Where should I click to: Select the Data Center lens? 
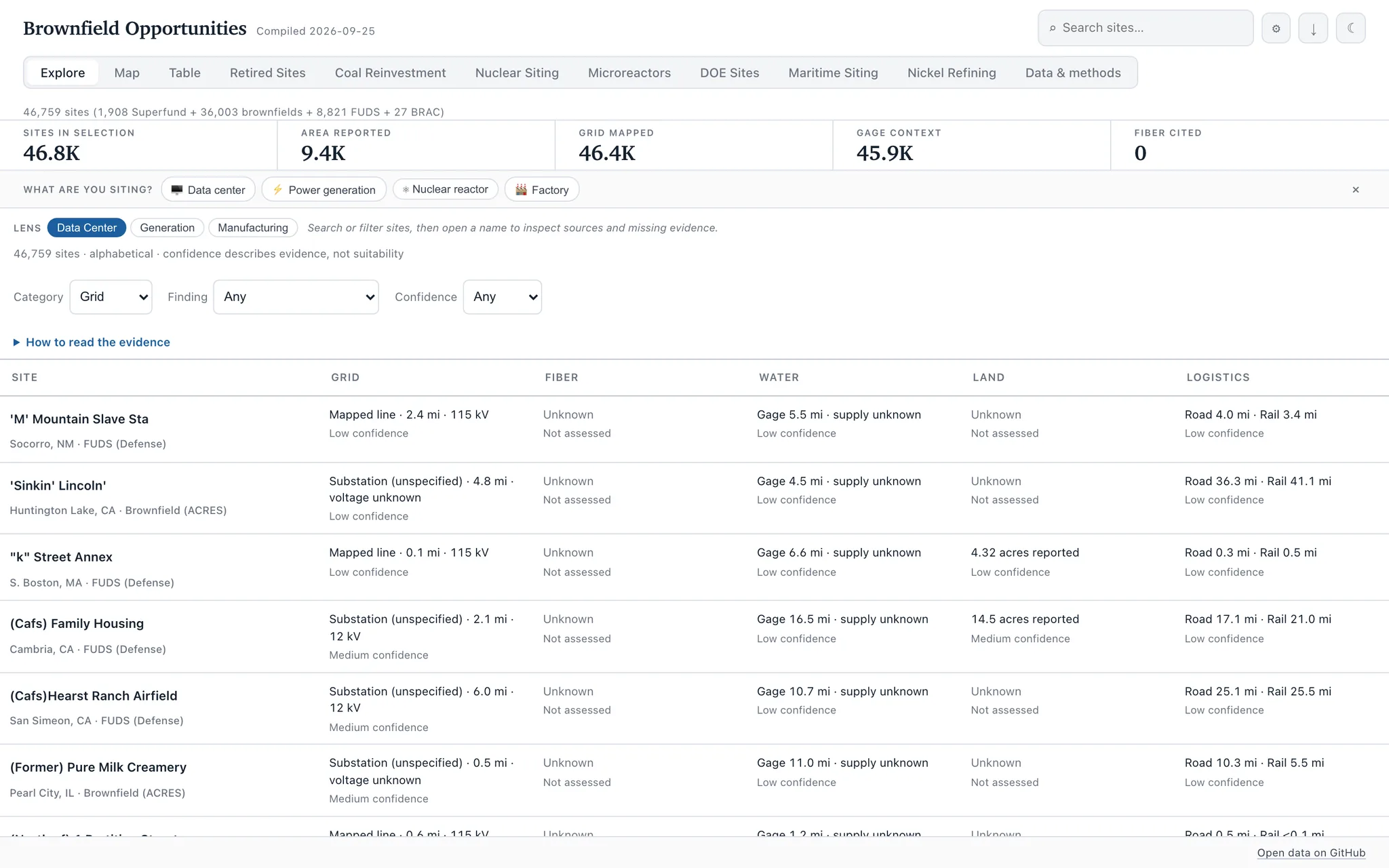pos(87,228)
